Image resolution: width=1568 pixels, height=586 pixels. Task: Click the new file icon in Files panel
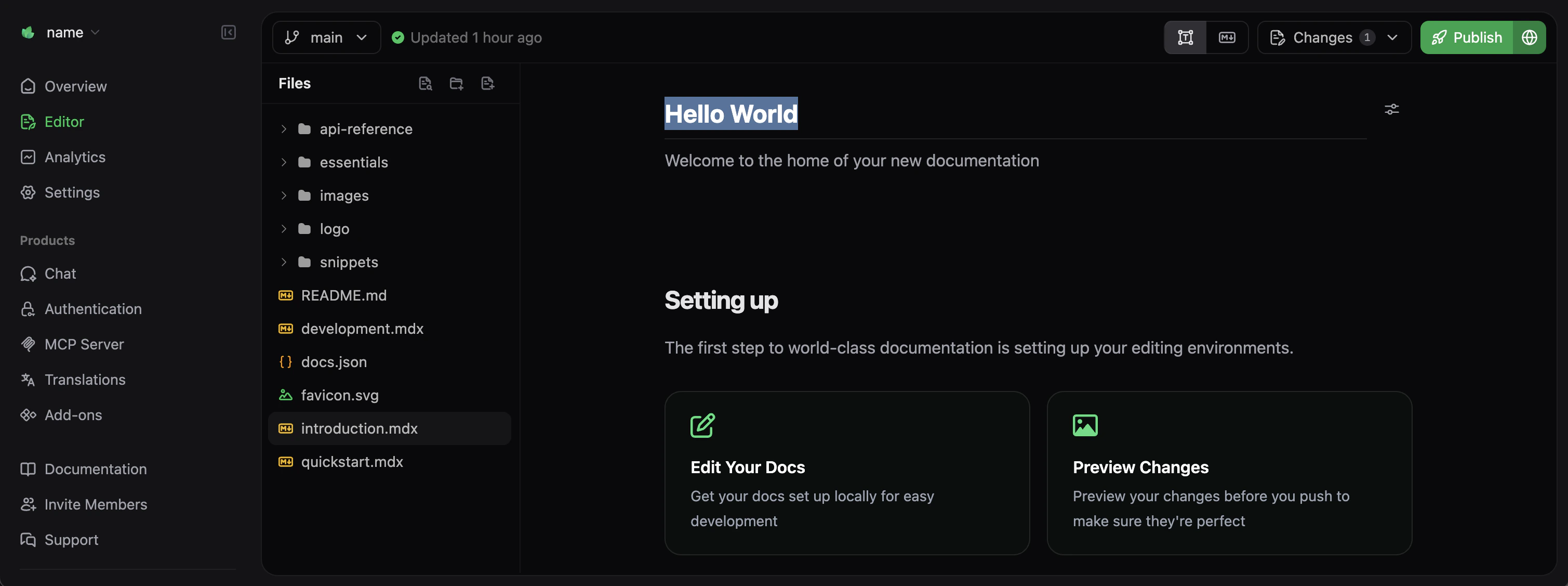click(x=487, y=83)
